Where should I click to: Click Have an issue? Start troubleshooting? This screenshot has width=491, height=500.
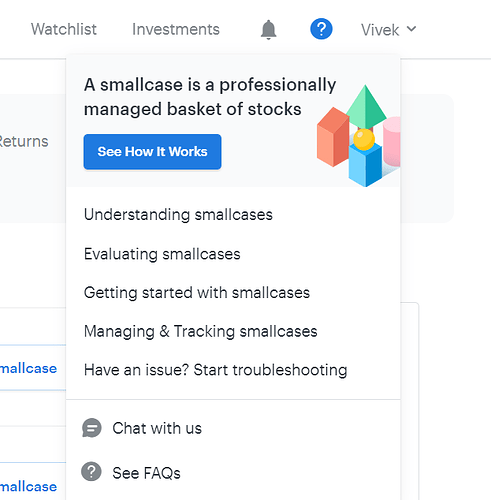[216, 370]
